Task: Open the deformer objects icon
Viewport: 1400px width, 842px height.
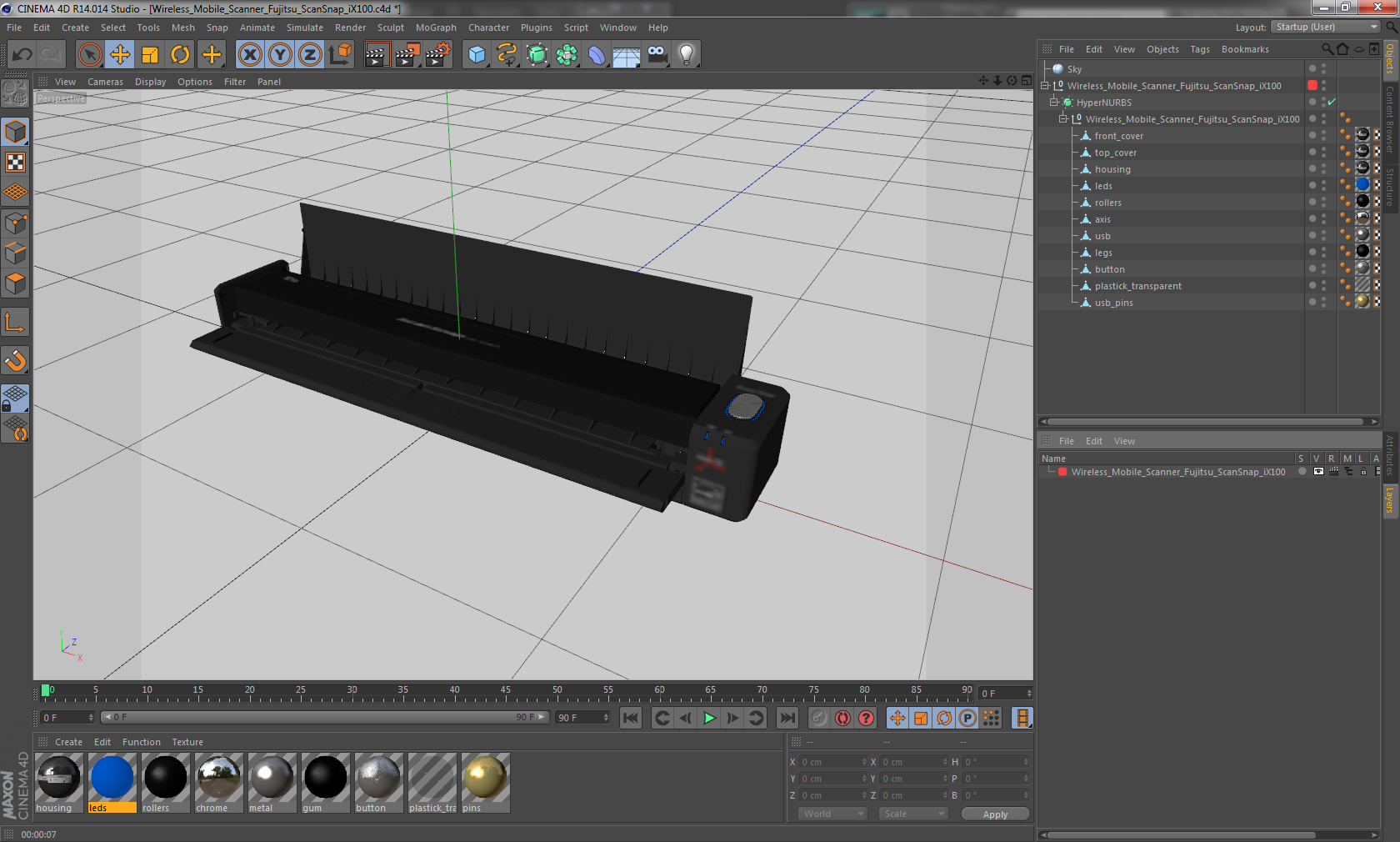Action: point(597,55)
